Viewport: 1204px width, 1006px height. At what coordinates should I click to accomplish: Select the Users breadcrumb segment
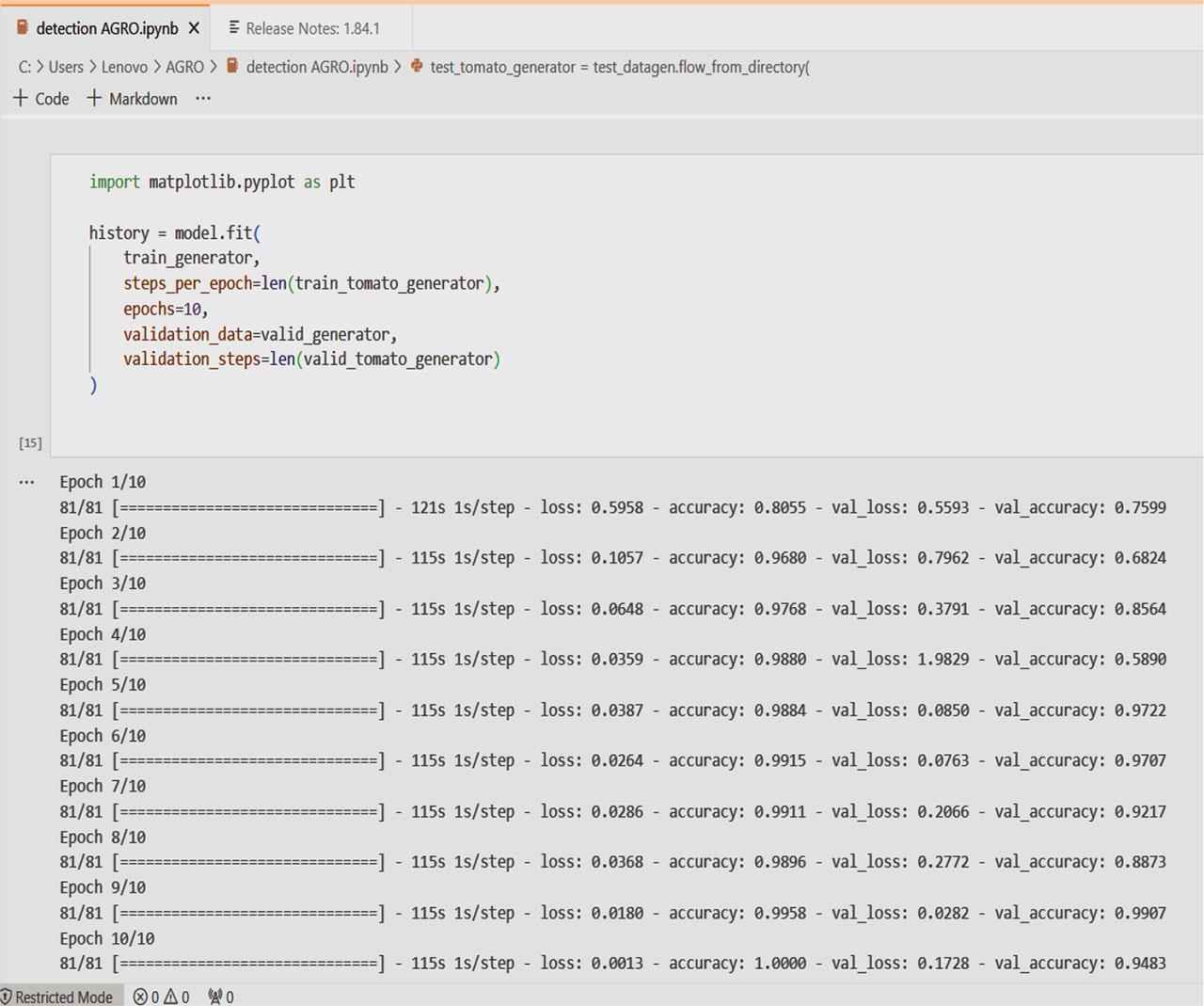coord(66,67)
